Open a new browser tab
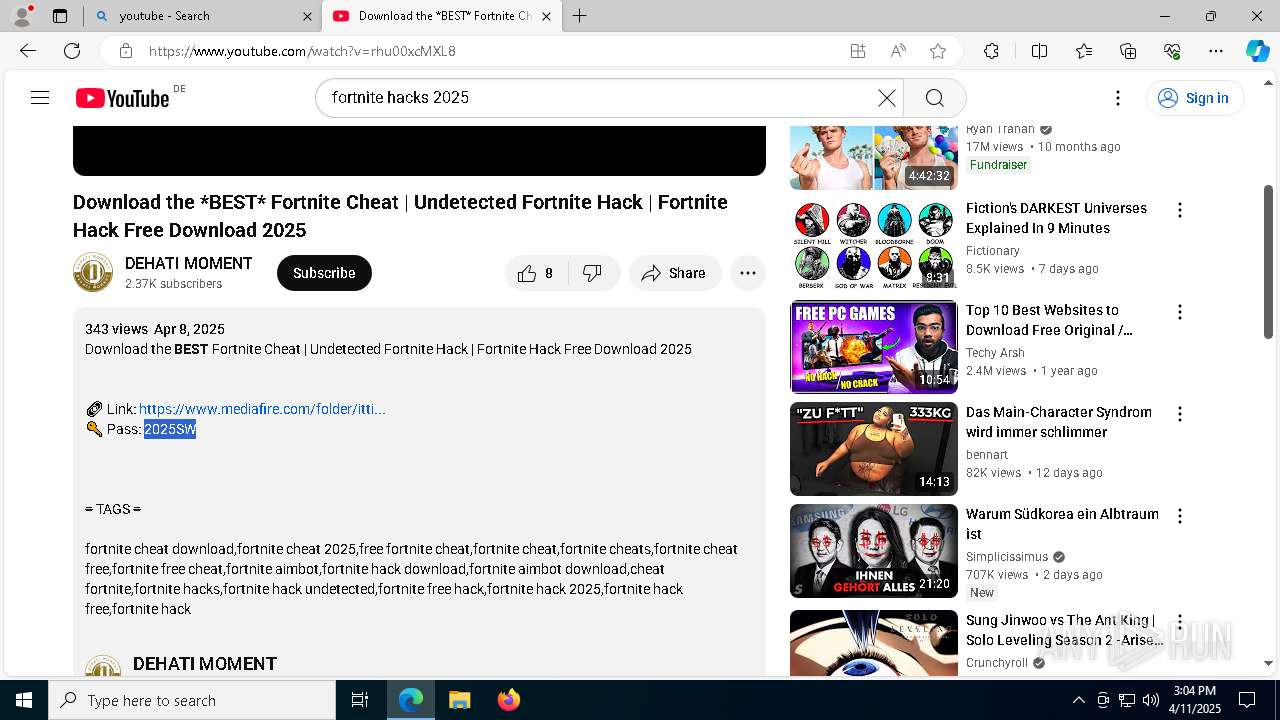The height and width of the screenshot is (720, 1280). [579, 16]
